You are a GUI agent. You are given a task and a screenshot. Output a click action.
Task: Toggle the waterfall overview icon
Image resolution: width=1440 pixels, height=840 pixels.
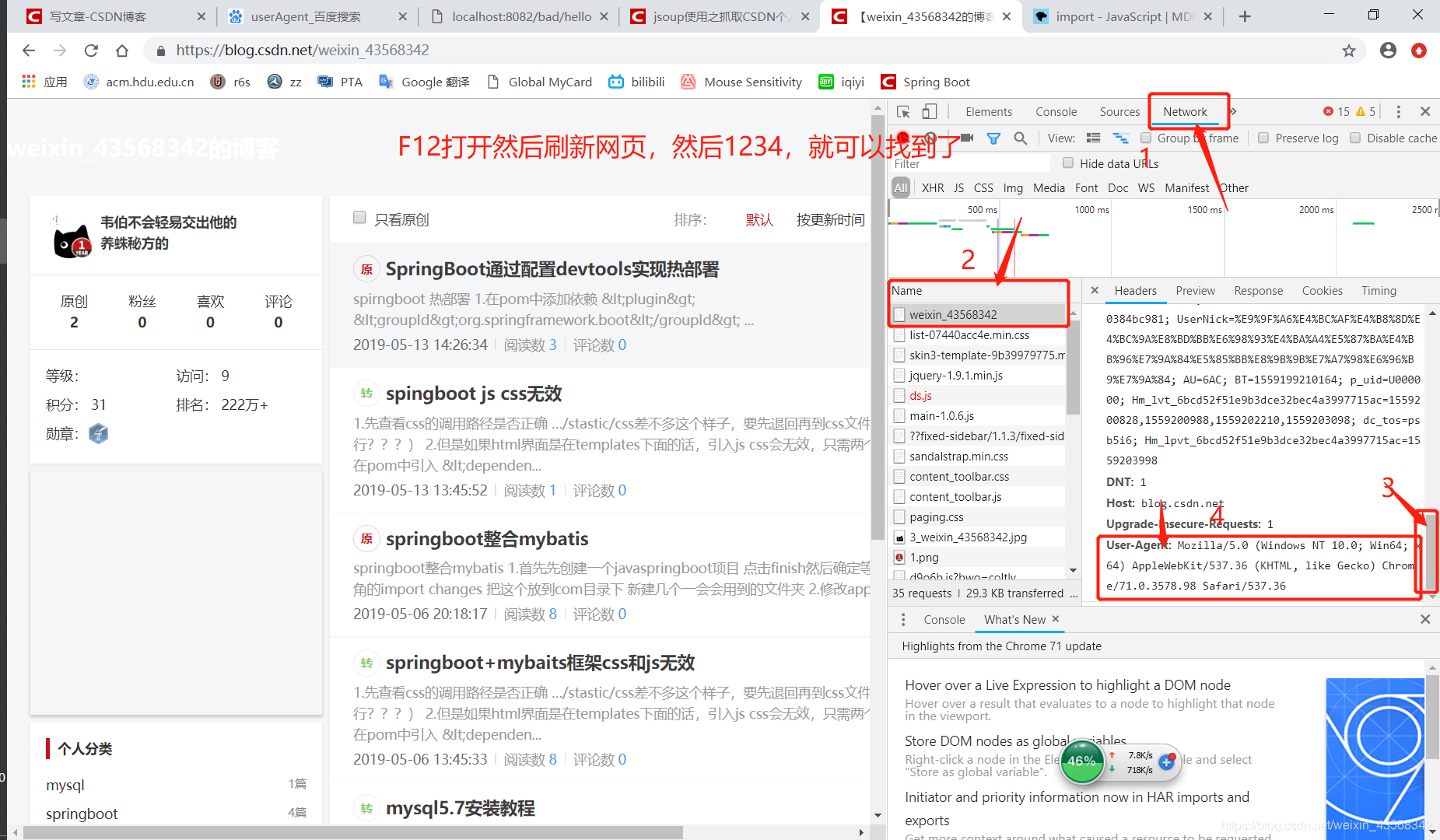pyautogui.click(x=1120, y=138)
